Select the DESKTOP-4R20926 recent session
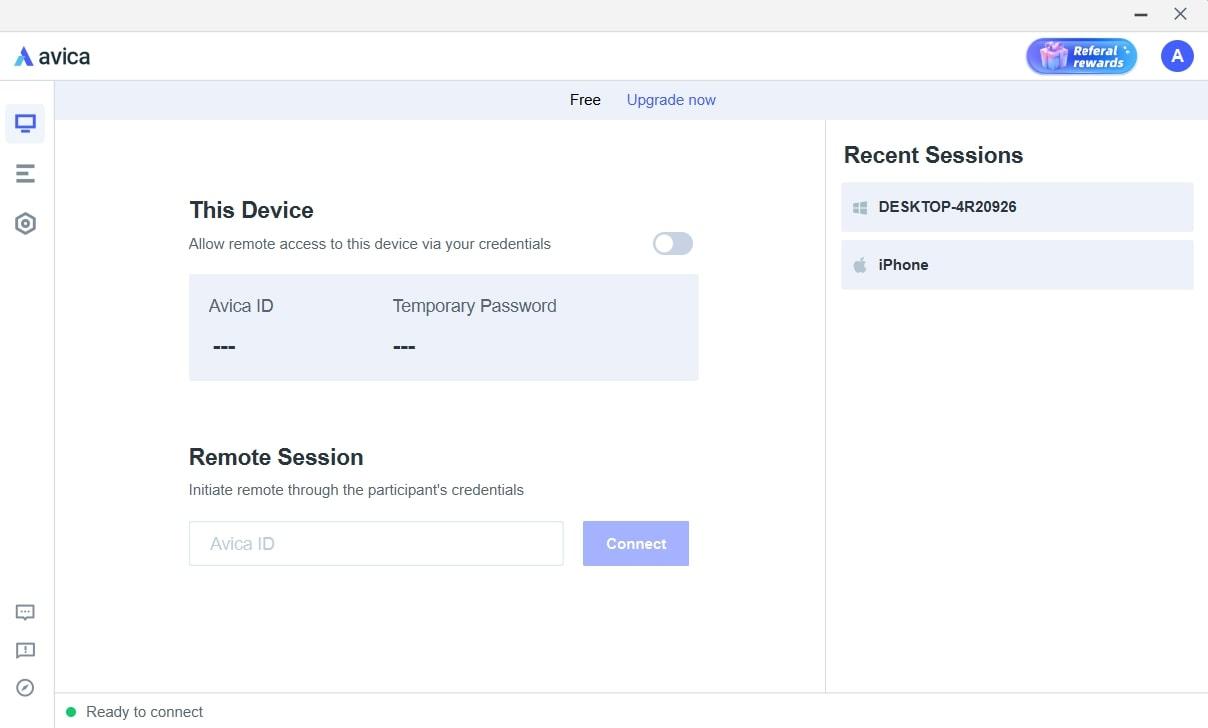The height and width of the screenshot is (728, 1208). click(x=1017, y=207)
